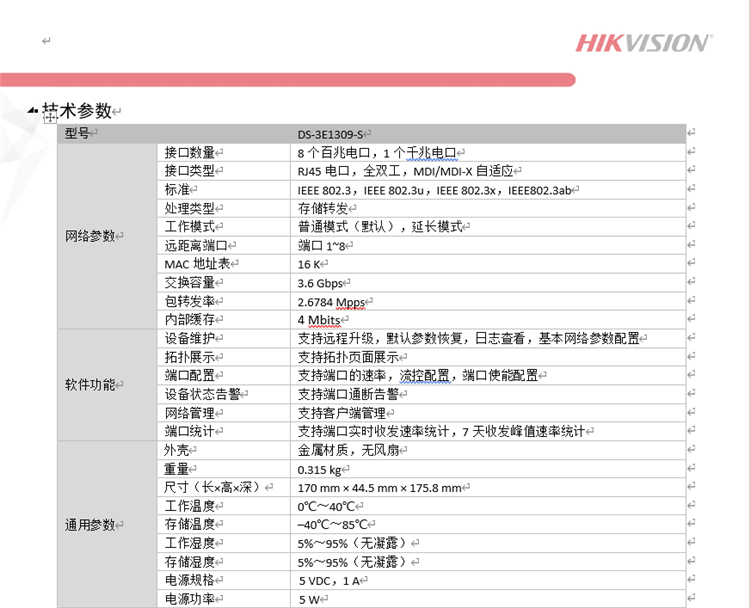The image size is (750, 608).
Task: Click the 内部缓存 label cell
Action: pyautogui.click(x=223, y=320)
